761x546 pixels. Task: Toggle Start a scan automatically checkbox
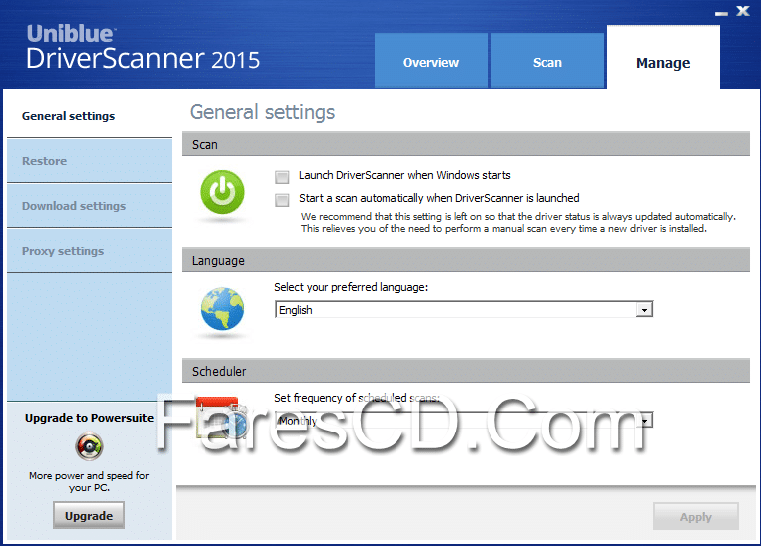pos(282,199)
